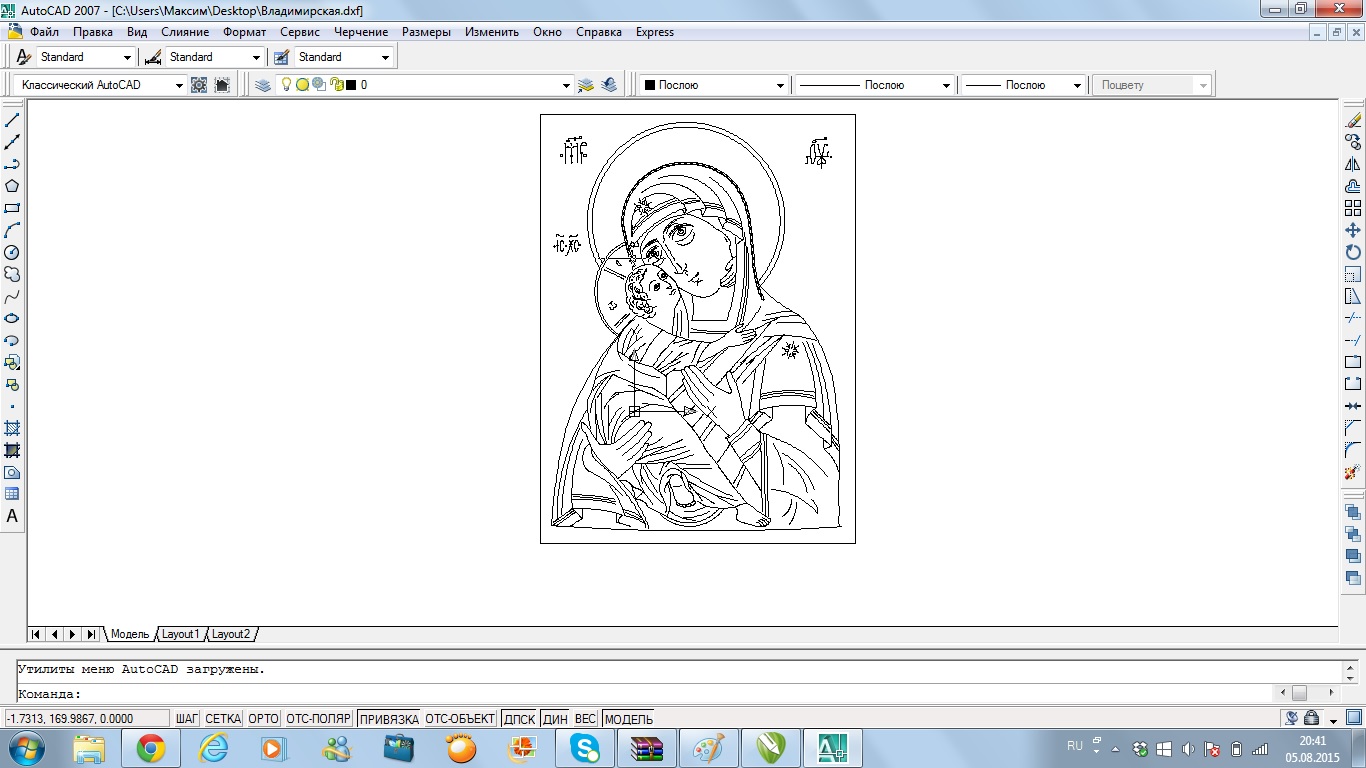Open the Размеры menu

point(427,32)
